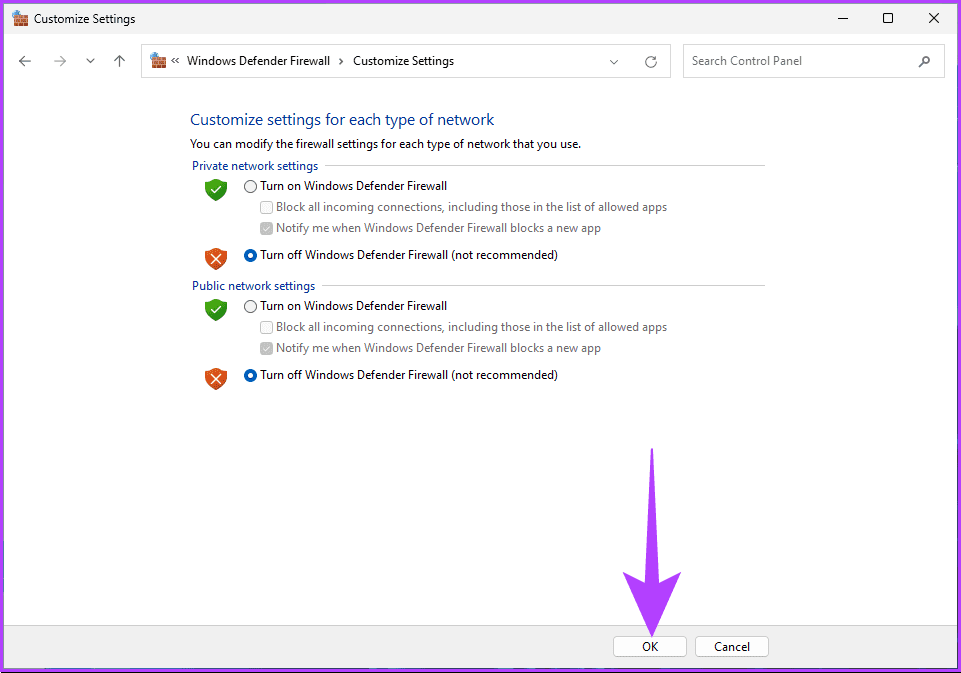
Task: Click Customize Settings breadcrumb item
Action: [403, 61]
